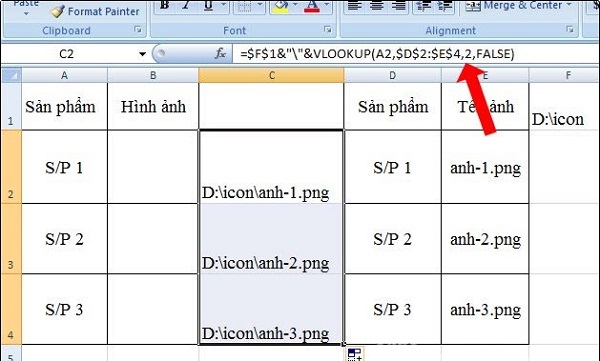Select column A header
The width and height of the screenshot is (600, 361).
click(64, 75)
